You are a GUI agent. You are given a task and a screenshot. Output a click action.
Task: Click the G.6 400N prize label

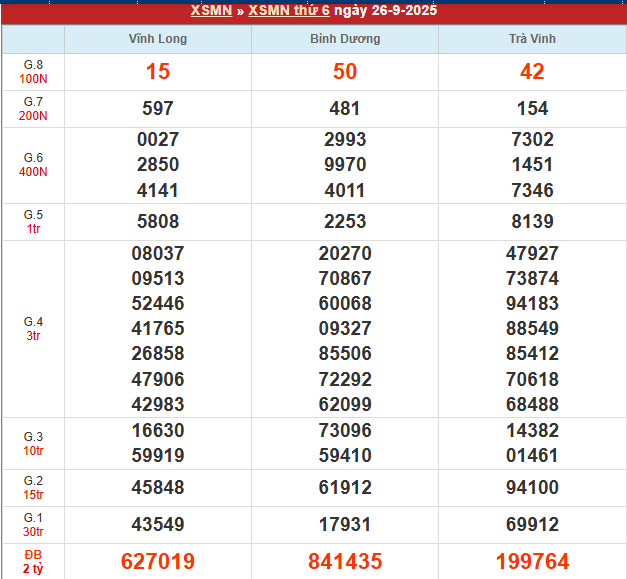33,165
